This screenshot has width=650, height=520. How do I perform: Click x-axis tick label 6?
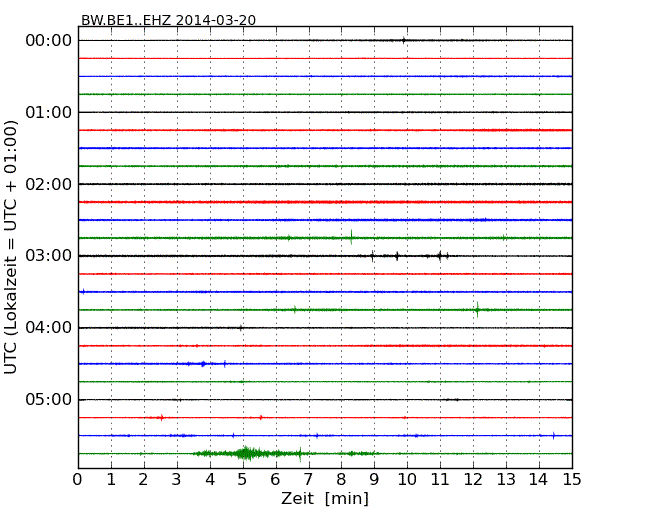276,480
